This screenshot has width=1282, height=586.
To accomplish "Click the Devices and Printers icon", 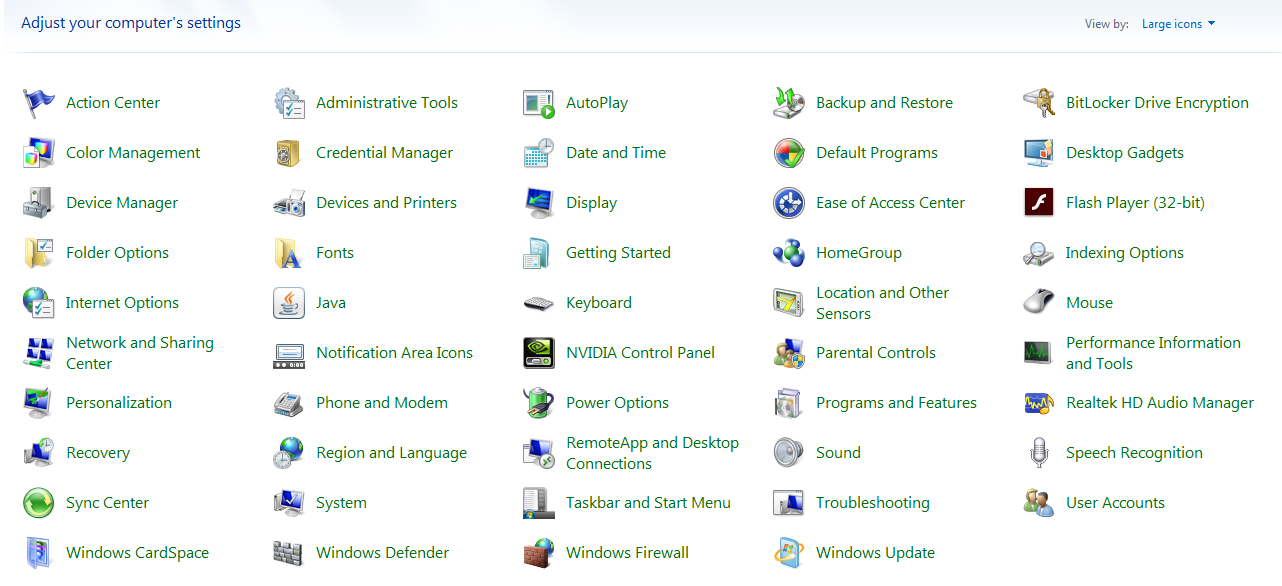I will pos(289,203).
